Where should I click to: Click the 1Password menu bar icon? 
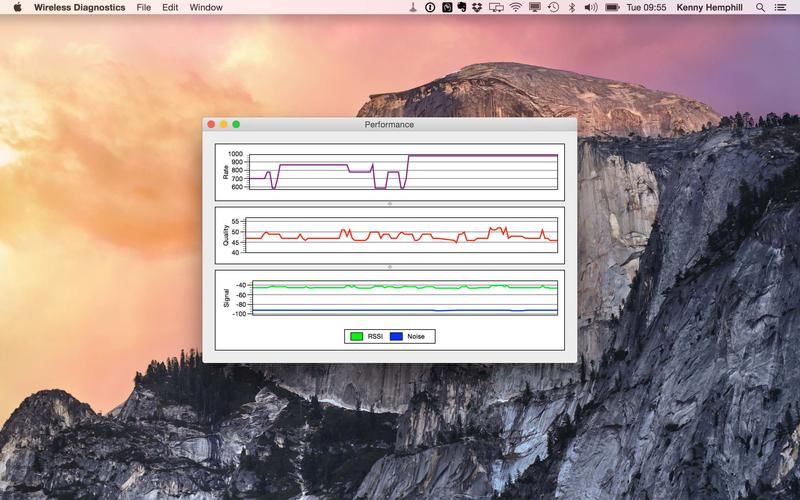(x=430, y=7)
